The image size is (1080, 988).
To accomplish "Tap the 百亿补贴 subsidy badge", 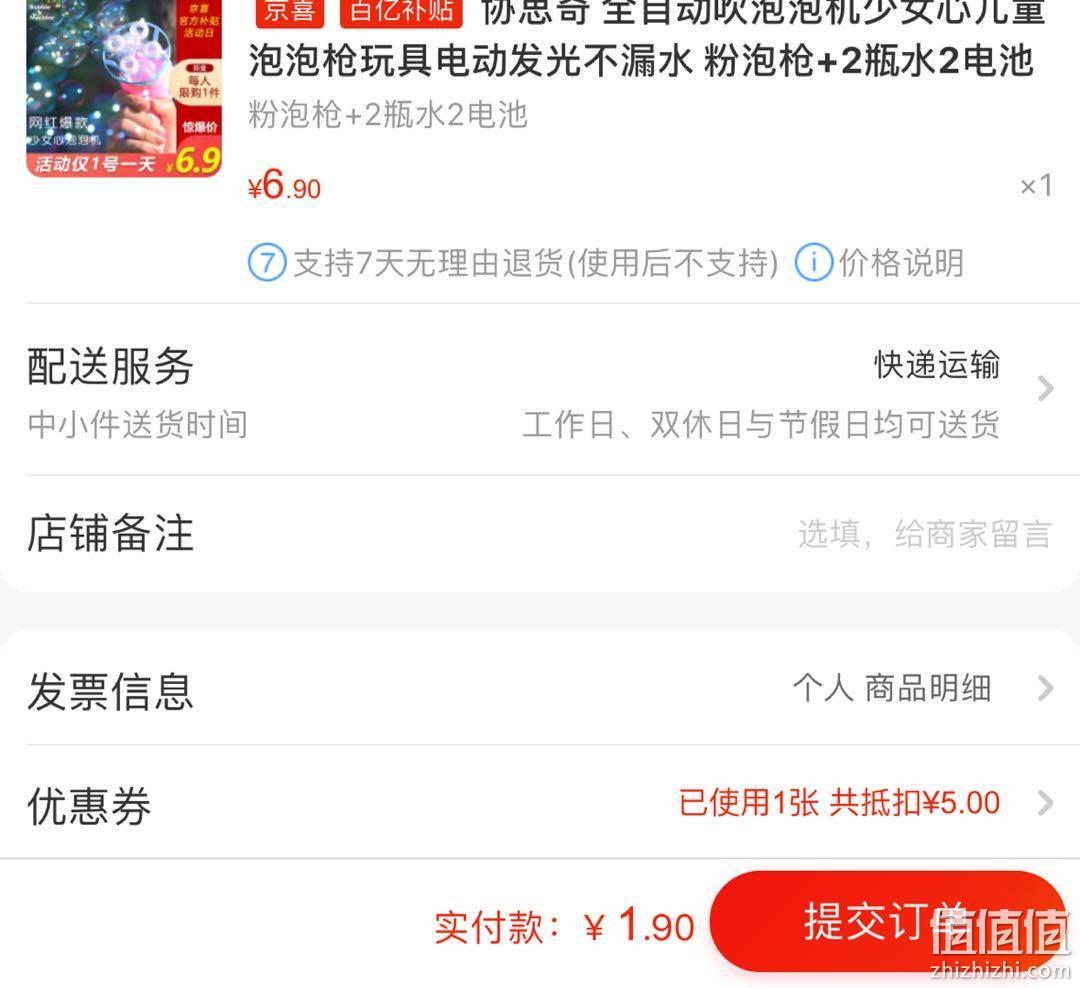I will 402,12.
